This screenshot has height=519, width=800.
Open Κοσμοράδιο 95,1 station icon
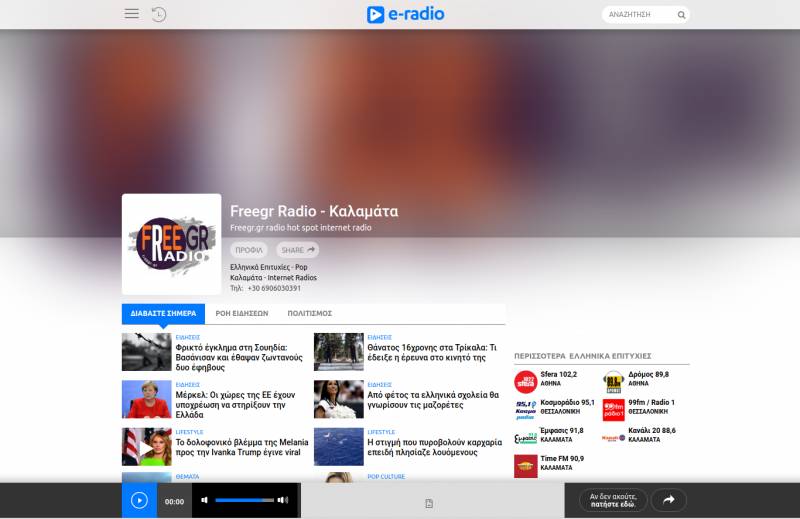click(526, 410)
